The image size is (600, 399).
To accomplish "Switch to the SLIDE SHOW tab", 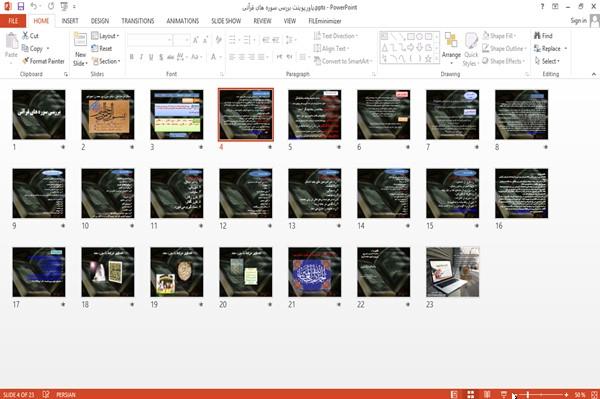I will coord(226,21).
